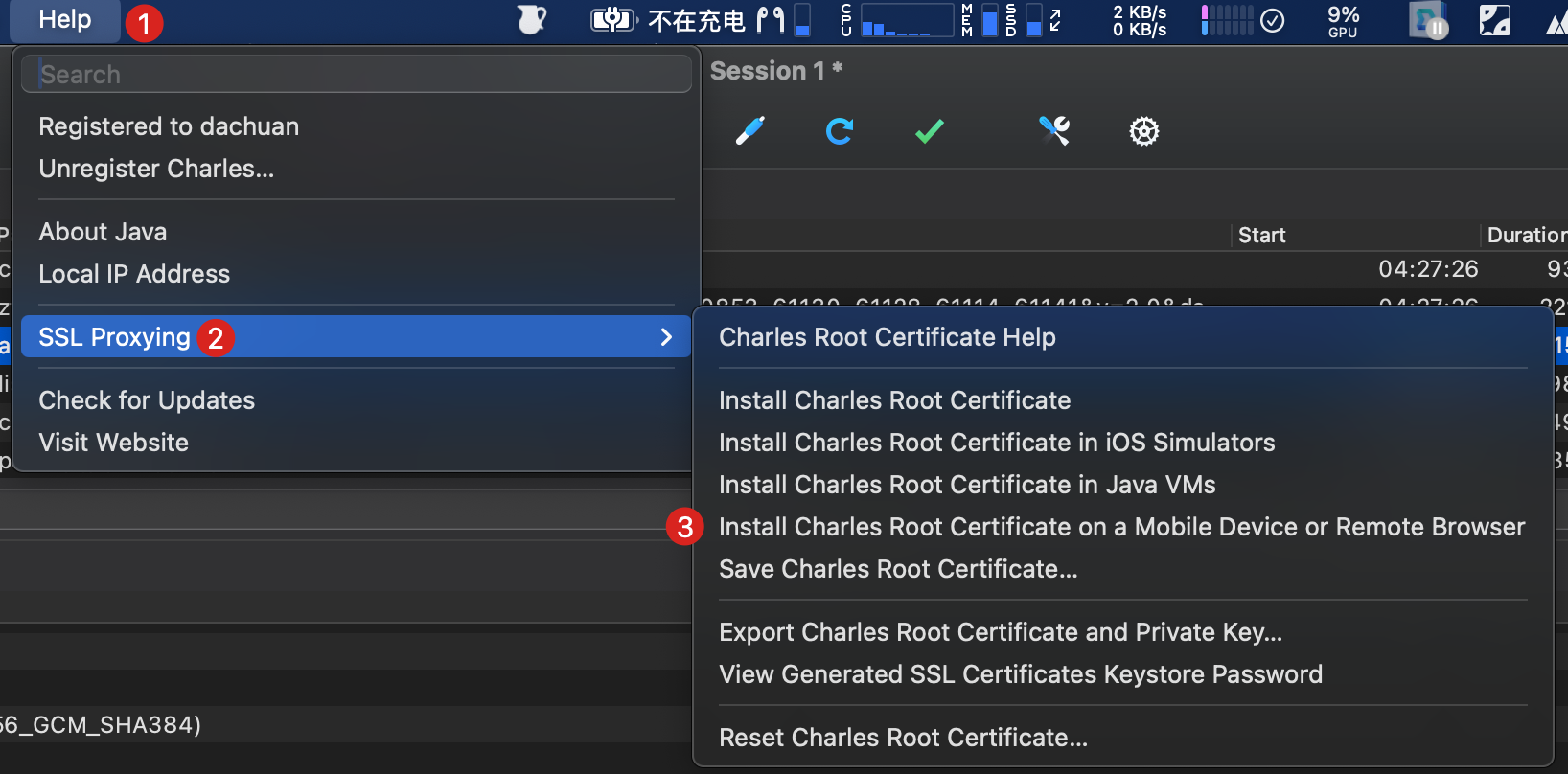
Task: Click the 9% GPU usage indicator
Action: [x=1343, y=20]
